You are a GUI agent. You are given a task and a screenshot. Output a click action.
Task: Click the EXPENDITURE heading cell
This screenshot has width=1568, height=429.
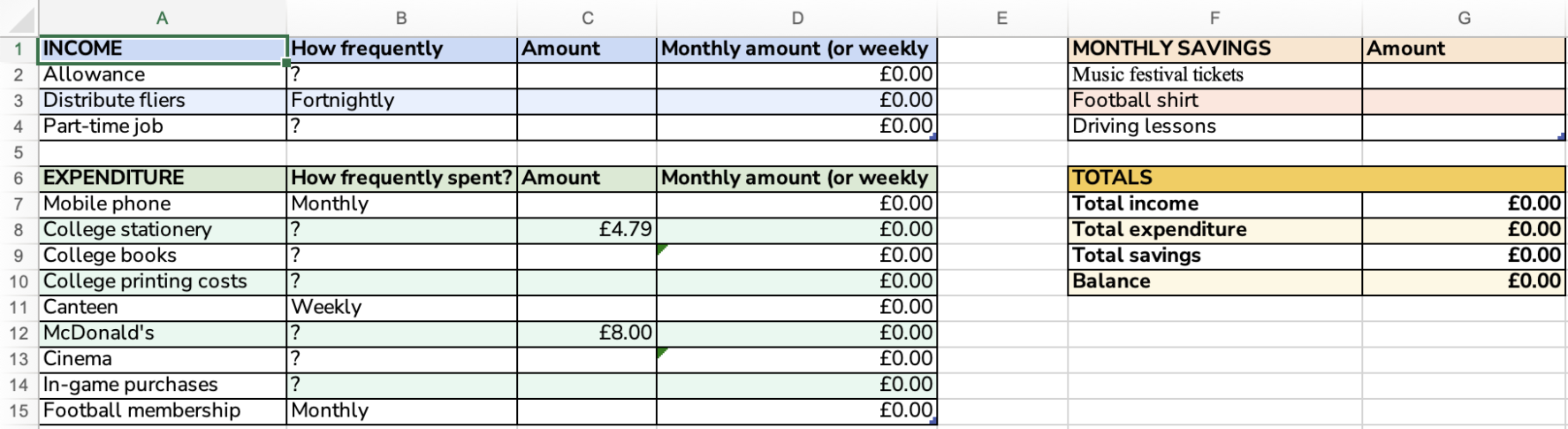tap(163, 178)
